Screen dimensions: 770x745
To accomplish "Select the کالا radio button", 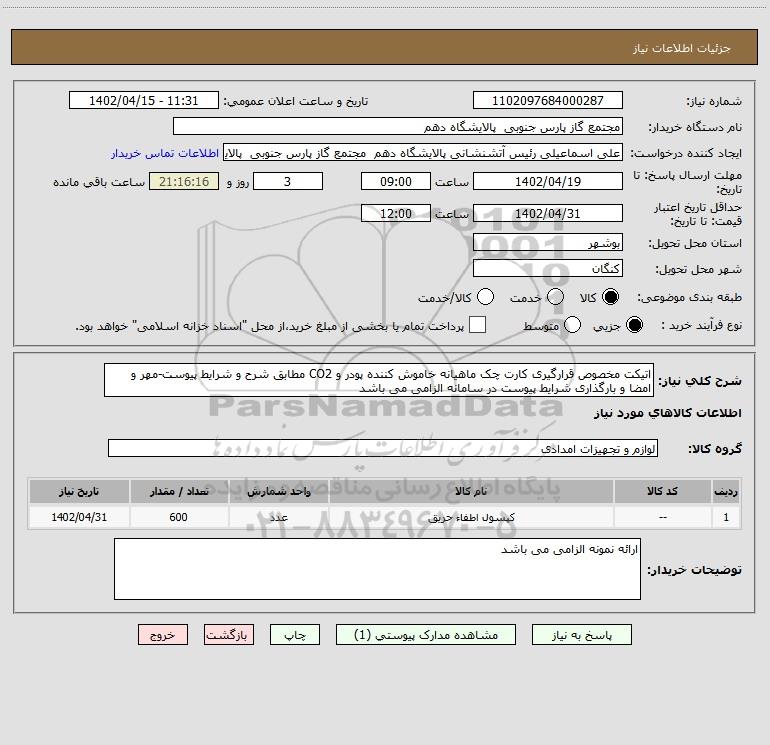I will [x=610, y=297].
